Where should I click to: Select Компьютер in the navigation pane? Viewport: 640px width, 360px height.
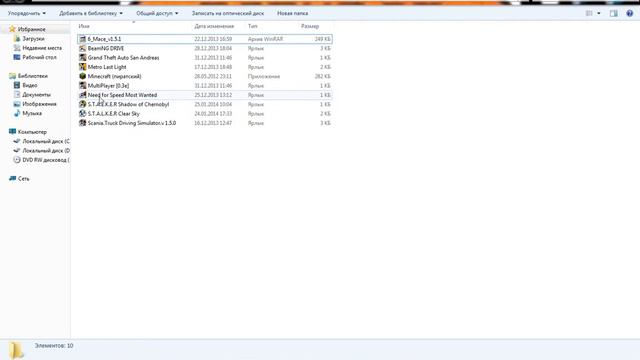click(32, 132)
